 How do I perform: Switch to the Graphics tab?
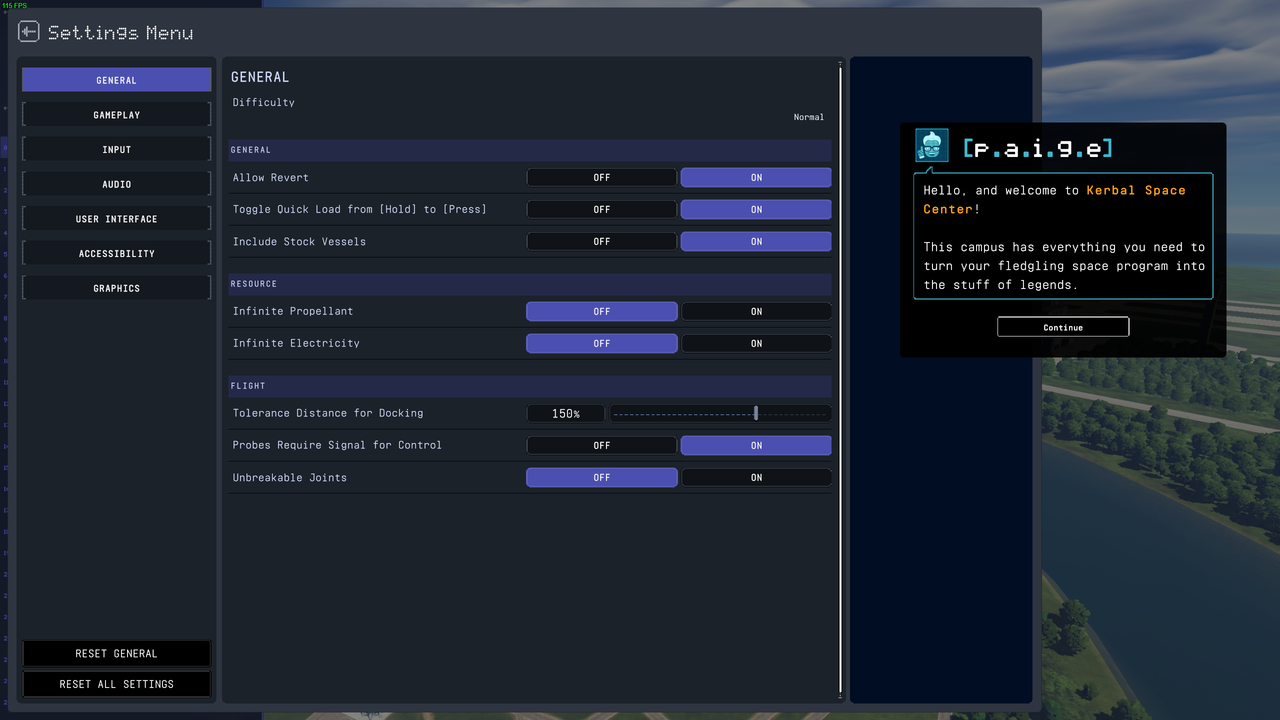[x=117, y=288]
